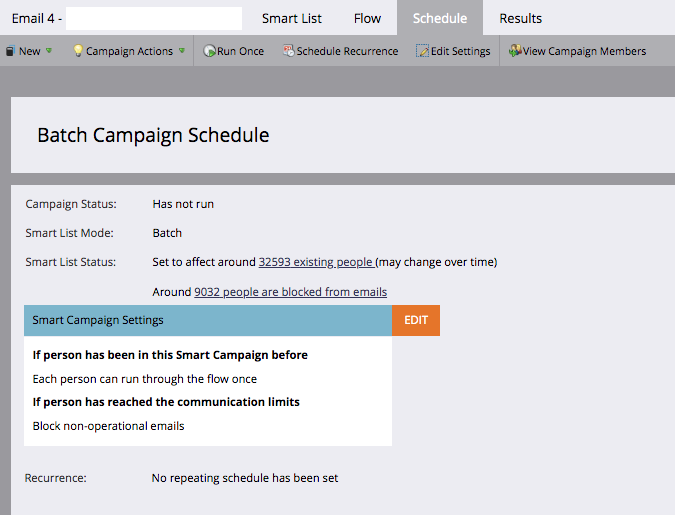Expand the New dropdown arrow
Viewport: 675px width, 515px height.
click(49, 51)
